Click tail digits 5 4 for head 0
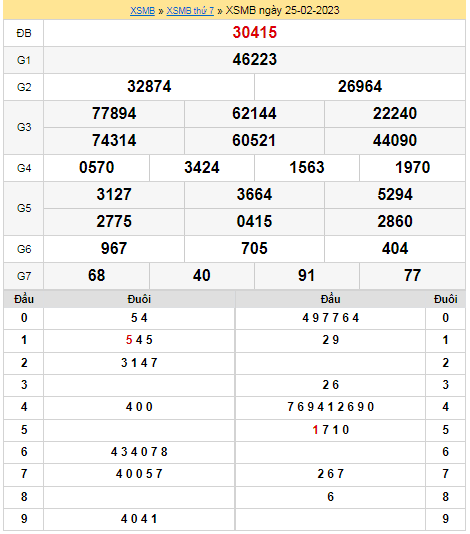Viewport: 470px width, 534px height. tap(139, 318)
